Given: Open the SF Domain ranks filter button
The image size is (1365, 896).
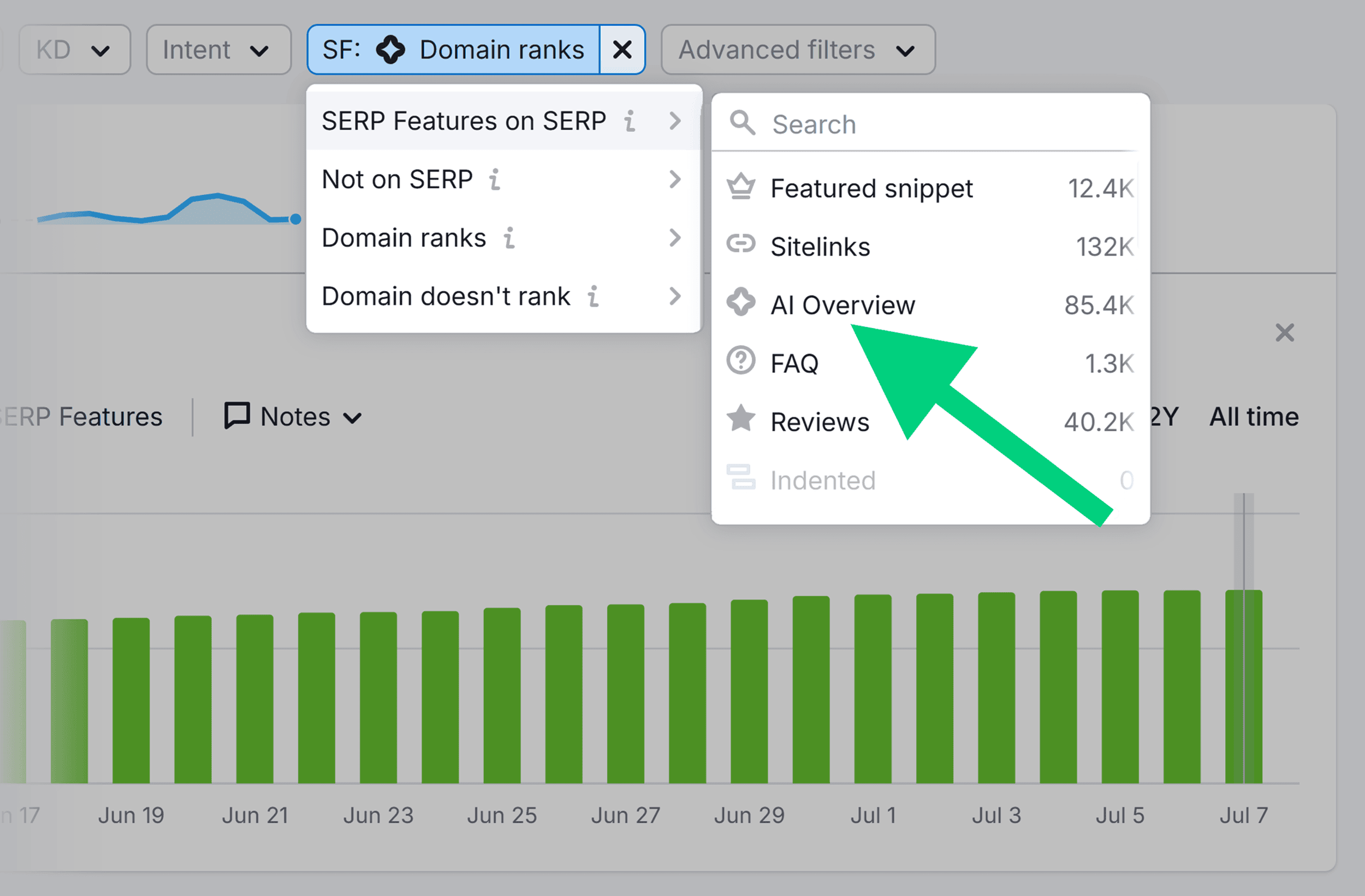Looking at the screenshot, I should click(x=453, y=50).
